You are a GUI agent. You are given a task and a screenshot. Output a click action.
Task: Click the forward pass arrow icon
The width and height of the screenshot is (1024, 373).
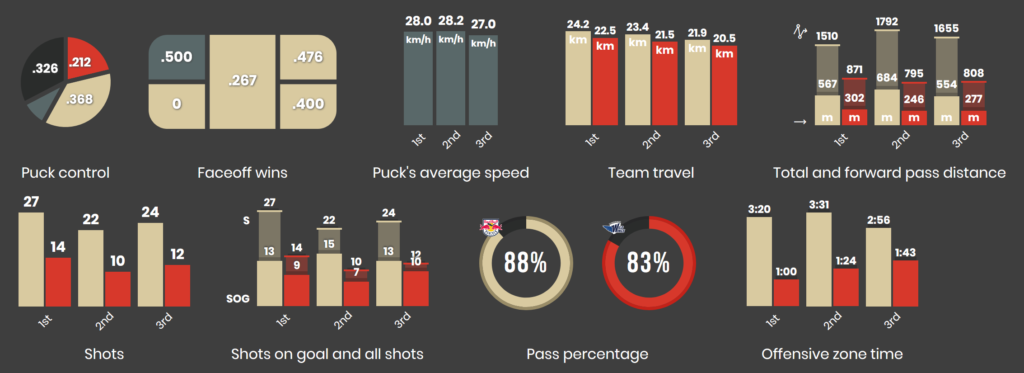pyautogui.click(x=798, y=122)
